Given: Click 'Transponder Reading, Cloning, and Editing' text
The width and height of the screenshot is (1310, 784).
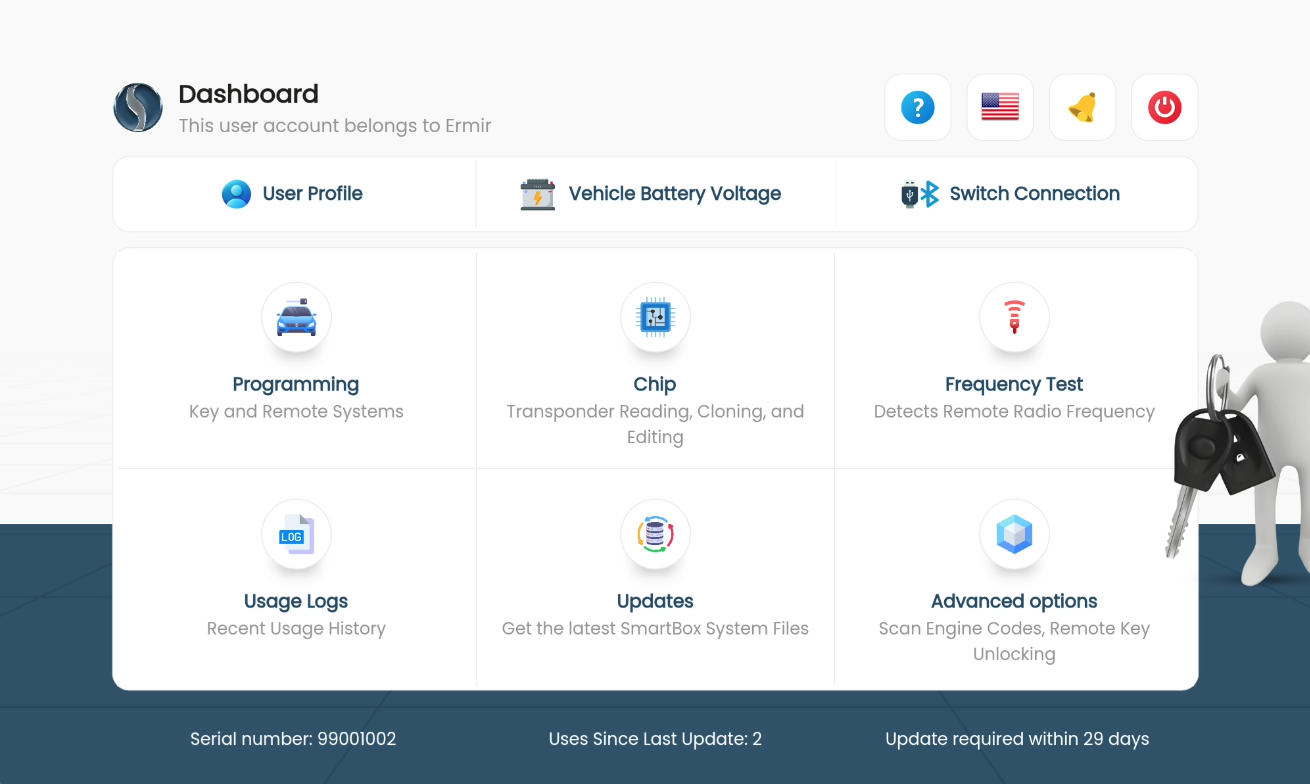Looking at the screenshot, I should coord(655,425).
